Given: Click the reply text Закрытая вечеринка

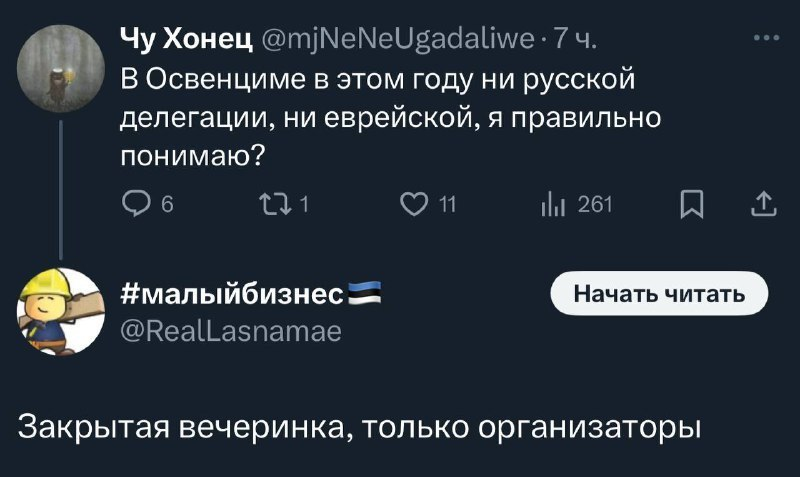Looking at the screenshot, I should click(x=360, y=425).
